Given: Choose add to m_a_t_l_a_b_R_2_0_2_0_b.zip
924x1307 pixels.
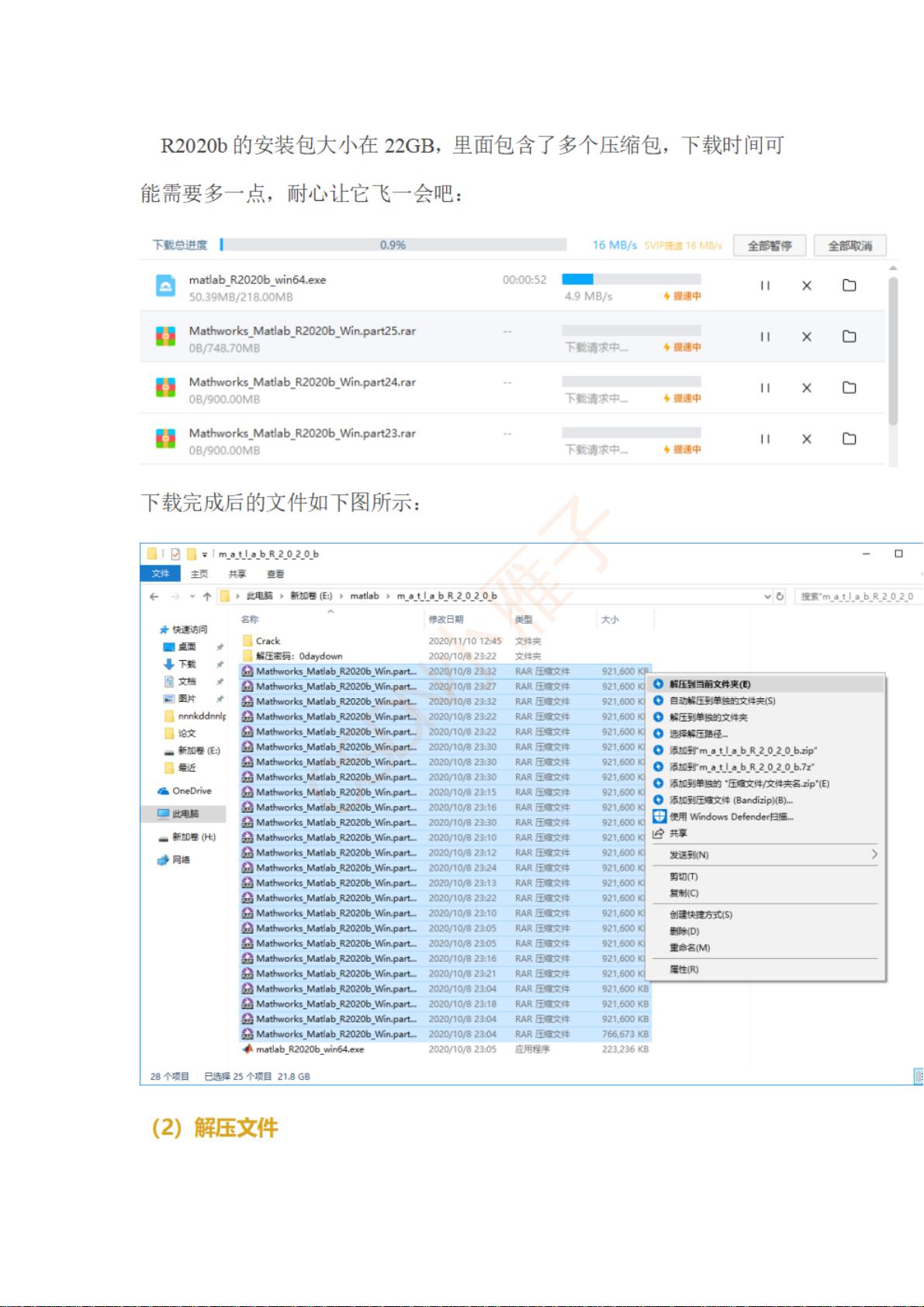Looking at the screenshot, I should (767, 750).
